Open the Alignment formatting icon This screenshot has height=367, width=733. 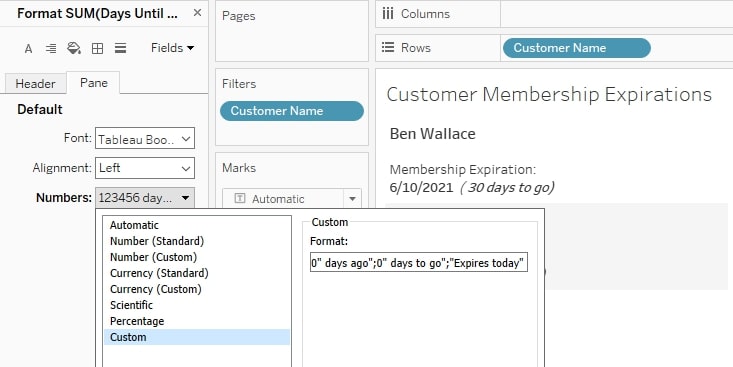pyautogui.click(x=51, y=48)
